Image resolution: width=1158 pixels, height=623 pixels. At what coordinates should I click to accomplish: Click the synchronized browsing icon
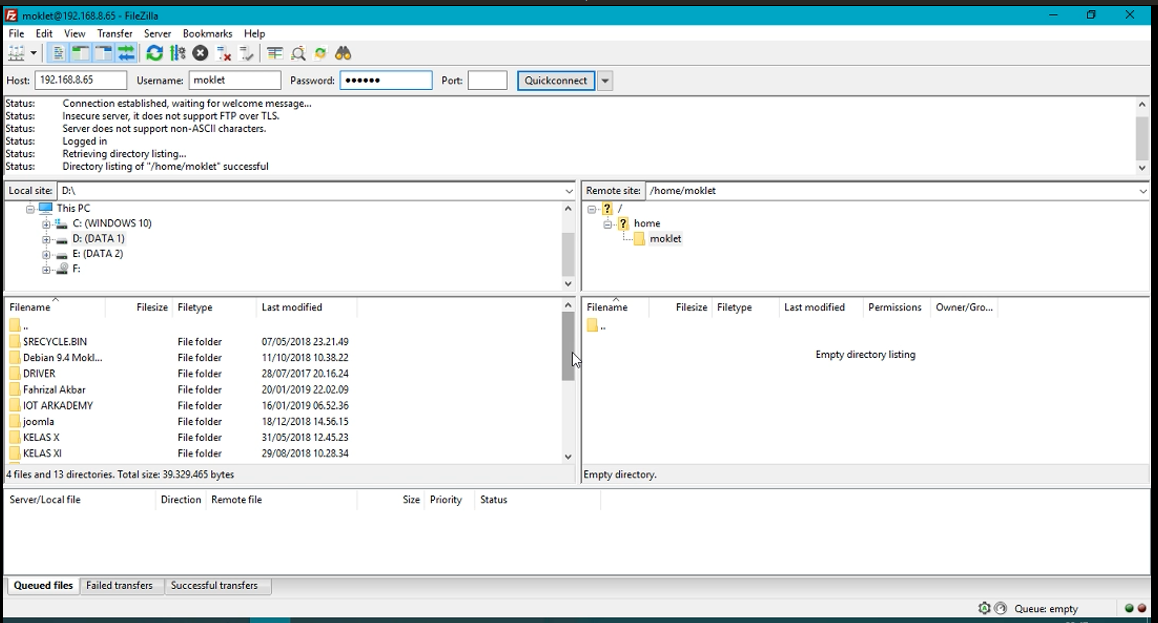point(320,53)
